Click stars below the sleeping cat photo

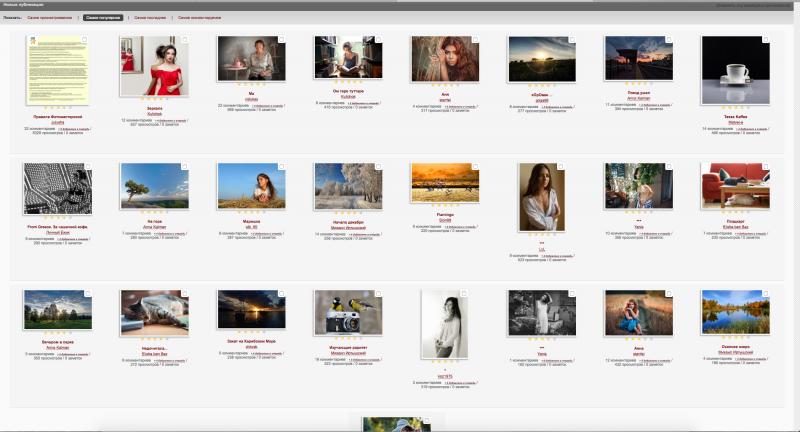point(155,339)
